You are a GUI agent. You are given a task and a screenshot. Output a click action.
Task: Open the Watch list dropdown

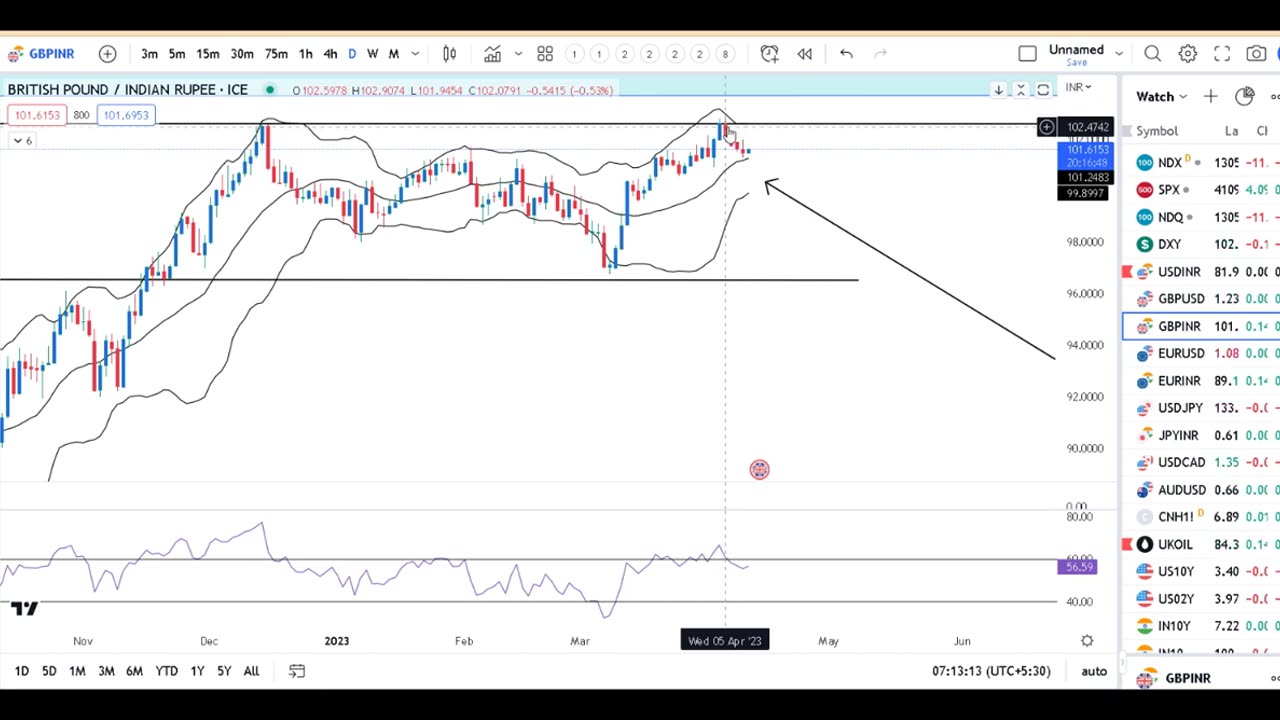(x=1161, y=97)
